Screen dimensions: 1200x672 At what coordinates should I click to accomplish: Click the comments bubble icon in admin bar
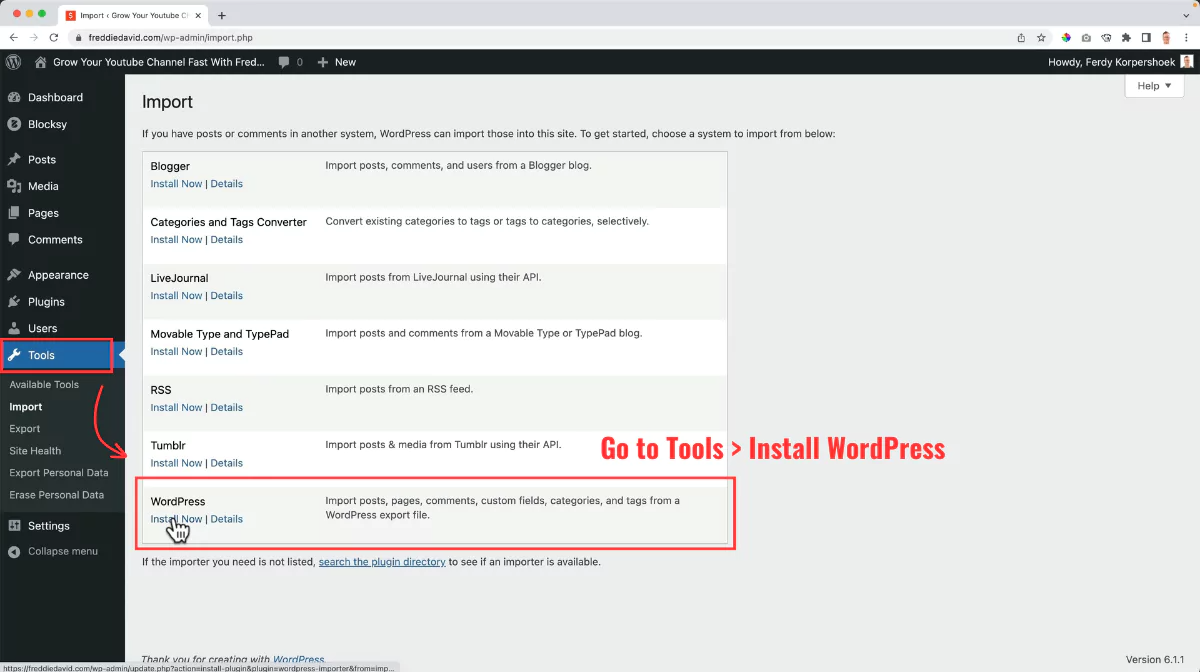coord(286,61)
